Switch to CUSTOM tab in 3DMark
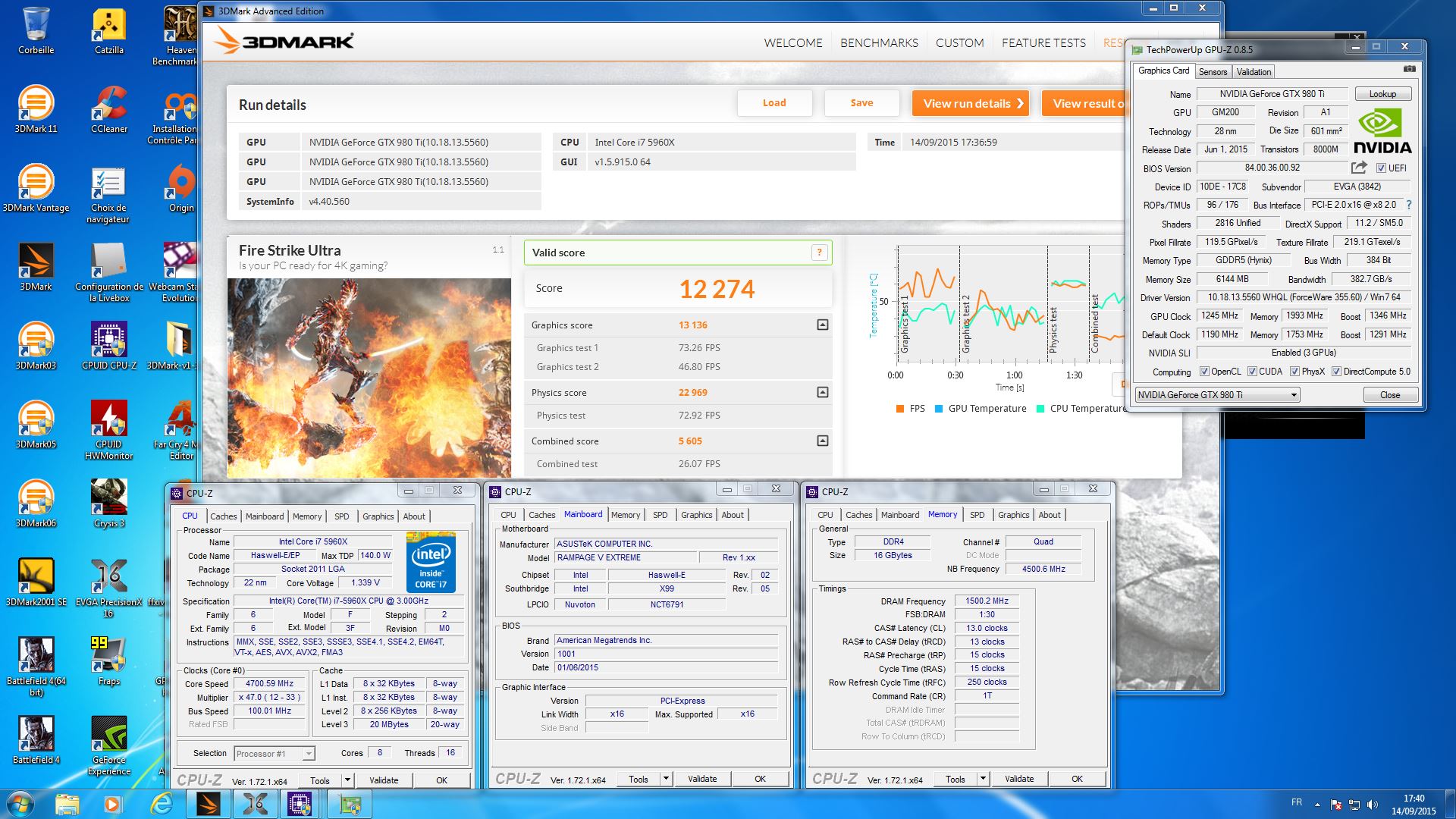Image resolution: width=1456 pixels, height=819 pixels. coord(959,43)
